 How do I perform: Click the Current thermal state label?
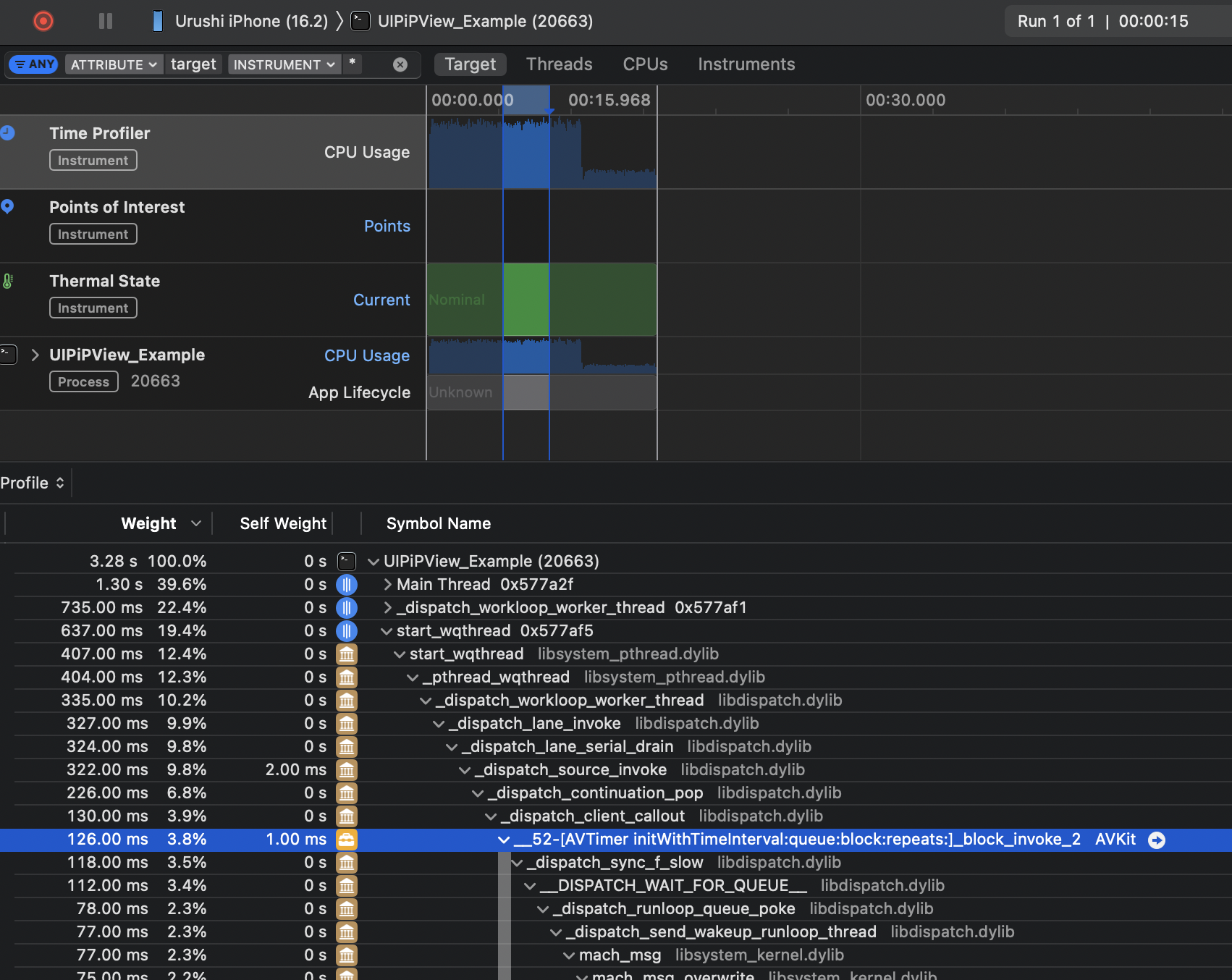click(381, 300)
